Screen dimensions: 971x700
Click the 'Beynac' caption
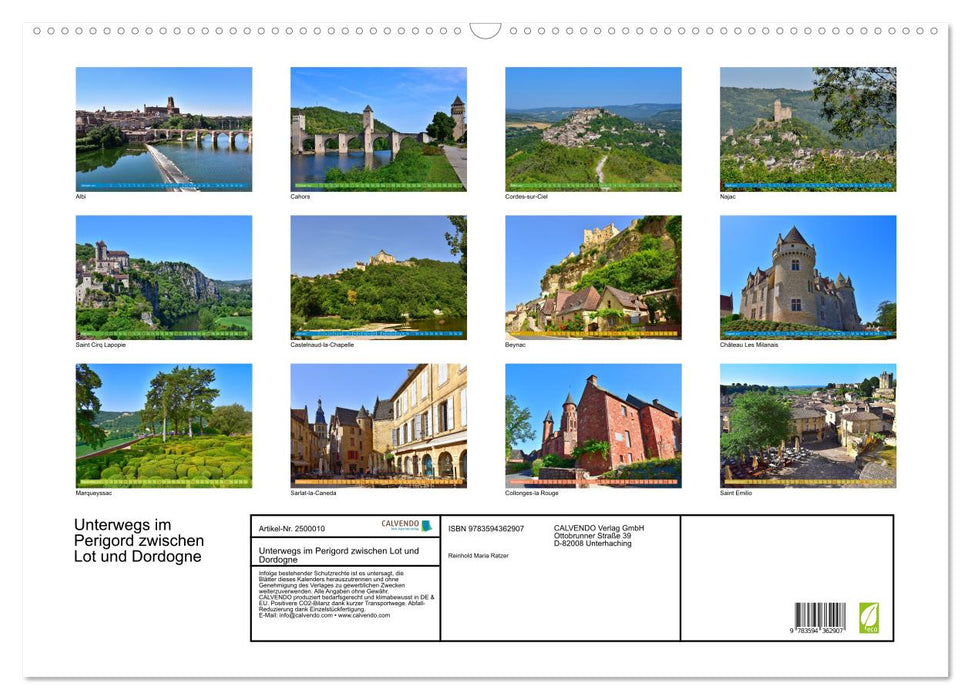(515, 344)
